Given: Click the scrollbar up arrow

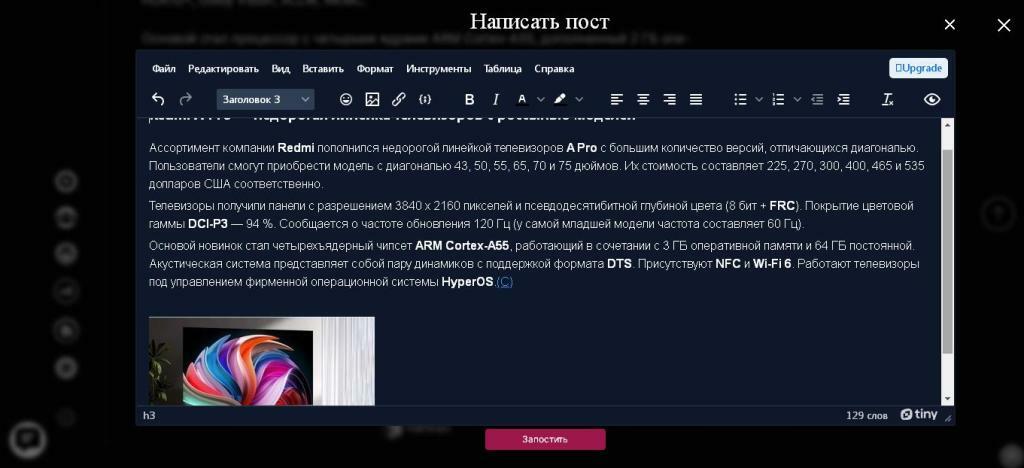Looking at the screenshot, I should [x=948, y=125].
